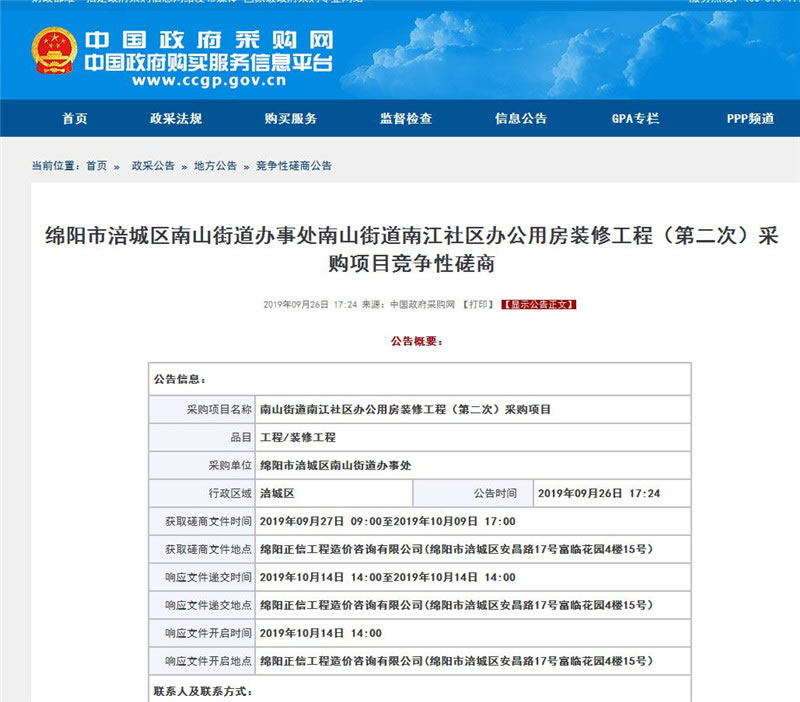Viewport: 800px width, 702px height.
Task: Open the 地方公告 breadcrumb link
Action: [x=215, y=166]
